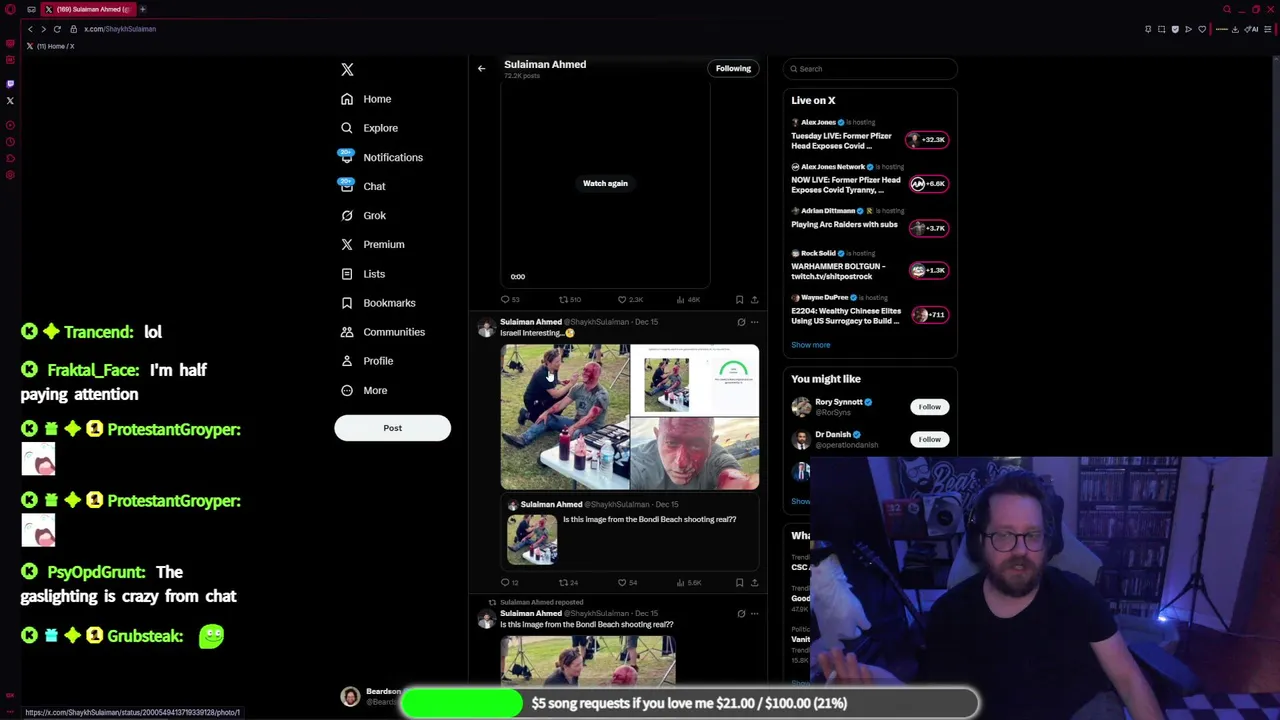Click the X logo in the sidebar
This screenshot has height=720, width=1280.
tap(347, 69)
